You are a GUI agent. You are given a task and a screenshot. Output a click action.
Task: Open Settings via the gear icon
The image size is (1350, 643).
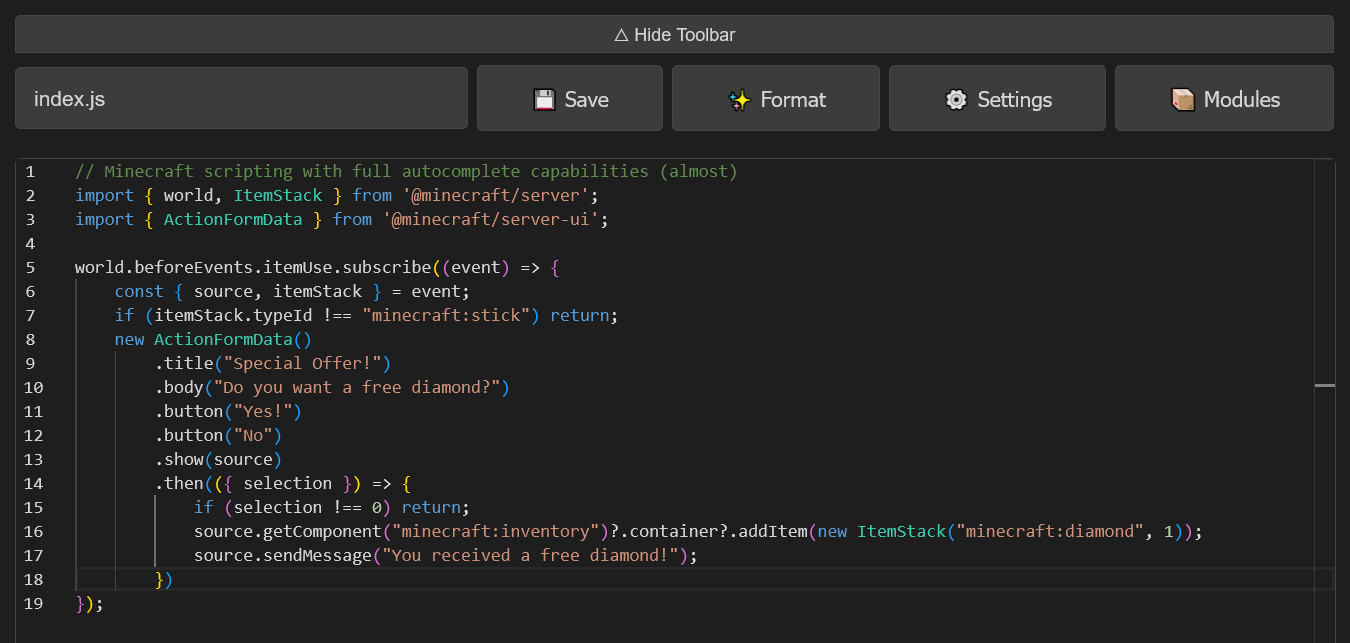[x=956, y=99]
